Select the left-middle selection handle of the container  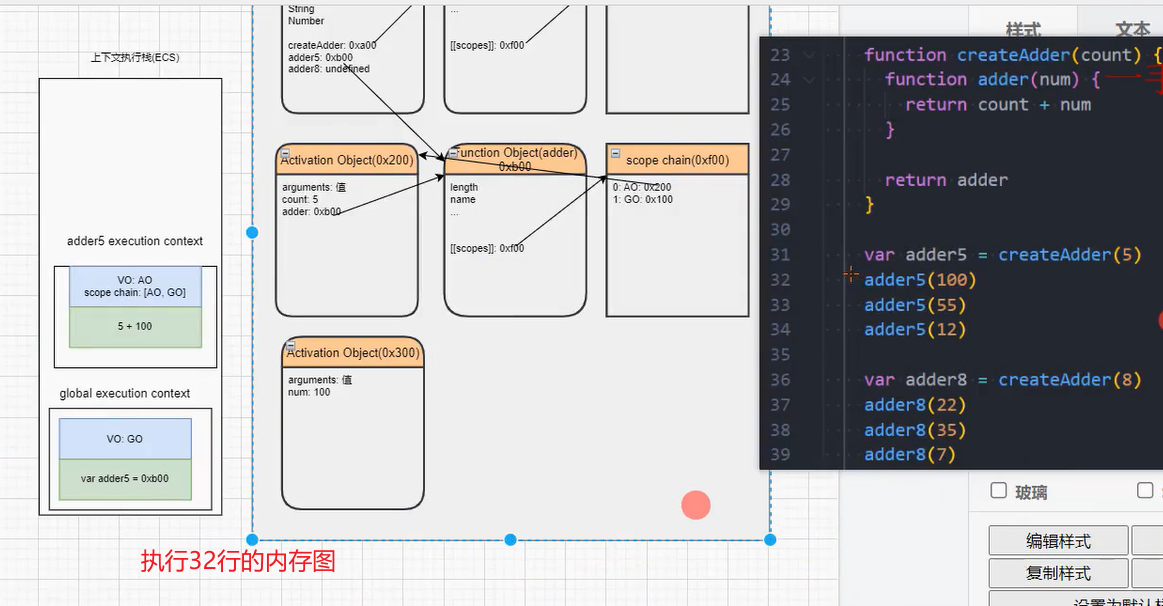click(252, 232)
